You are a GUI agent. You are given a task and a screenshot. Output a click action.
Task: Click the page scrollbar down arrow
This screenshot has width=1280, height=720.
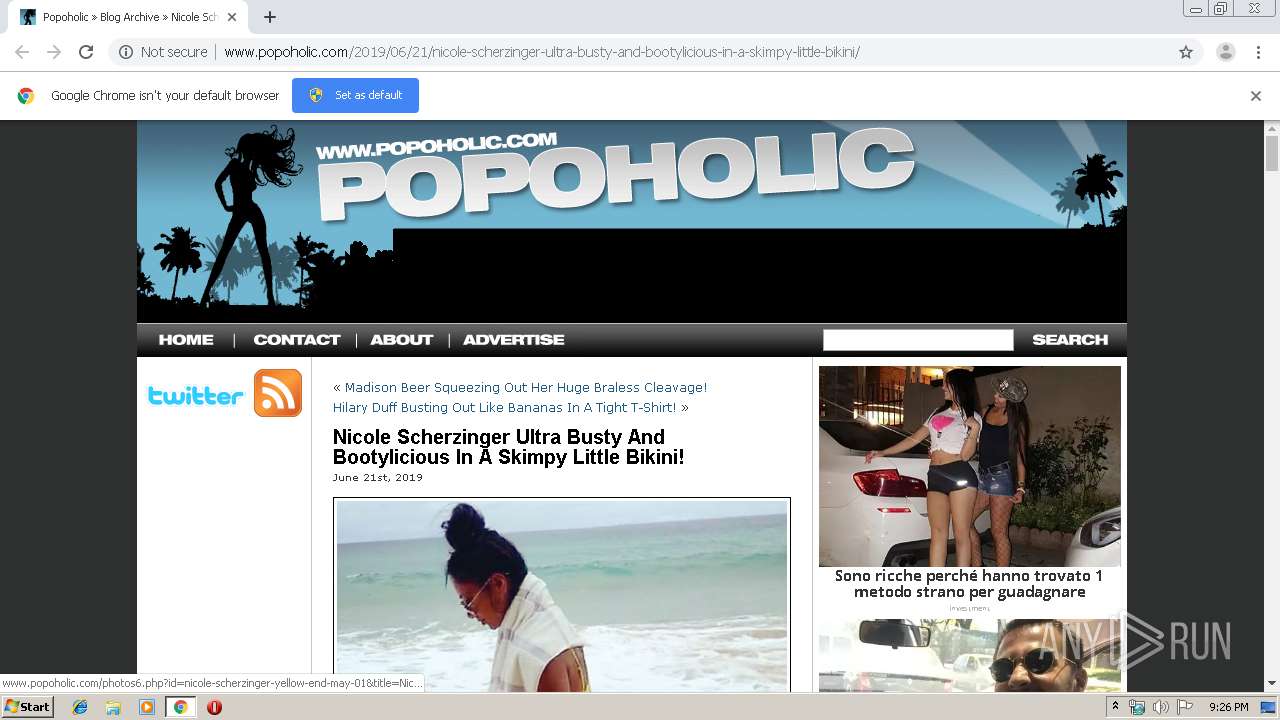coord(1272,684)
